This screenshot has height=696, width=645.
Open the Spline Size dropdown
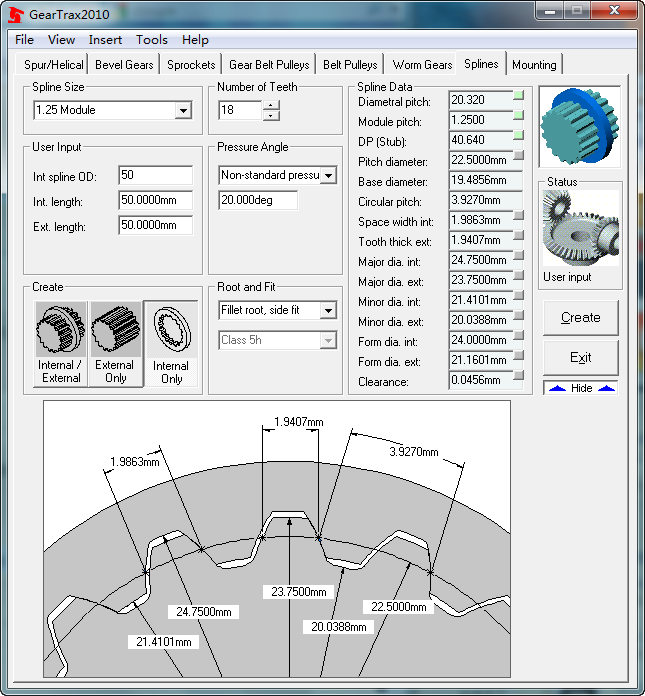click(x=183, y=110)
